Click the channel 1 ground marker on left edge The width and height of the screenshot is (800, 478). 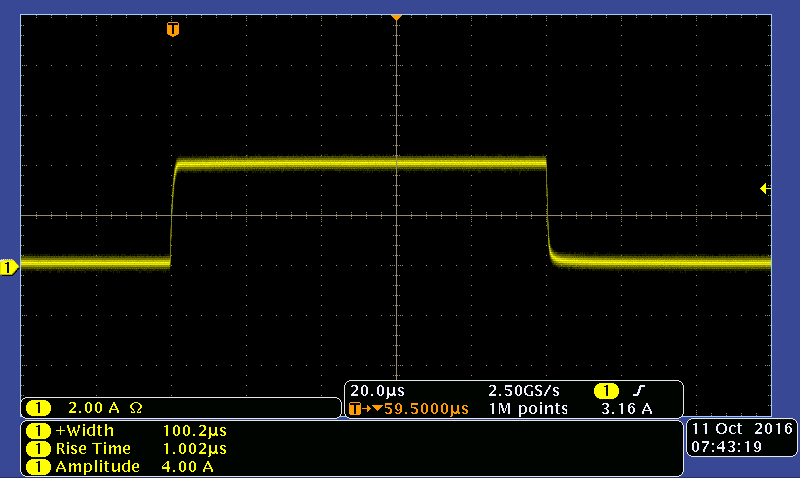pyautogui.click(x=9, y=267)
